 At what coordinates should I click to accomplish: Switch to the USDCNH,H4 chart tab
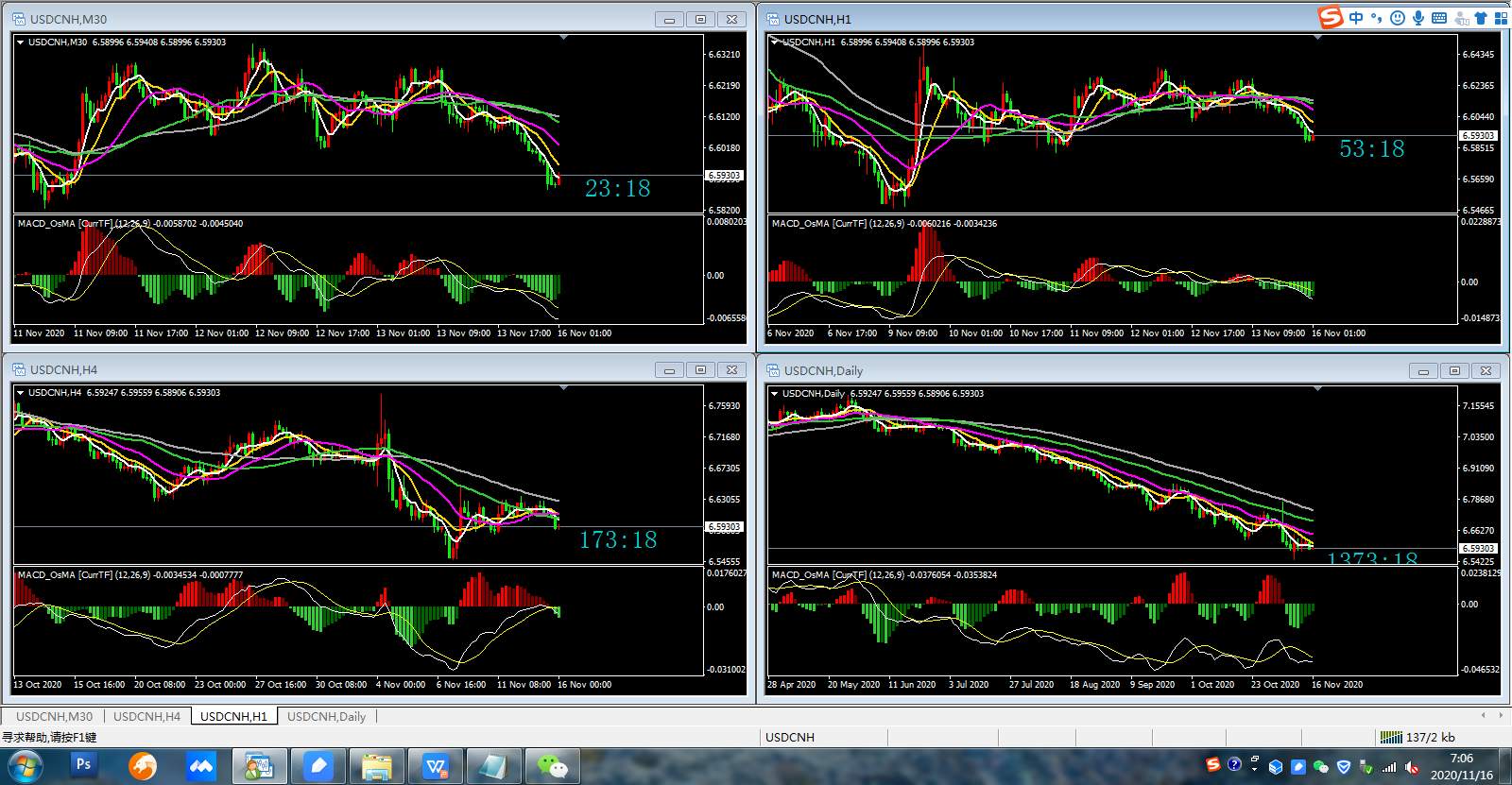pyautogui.click(x=146, y=716)
